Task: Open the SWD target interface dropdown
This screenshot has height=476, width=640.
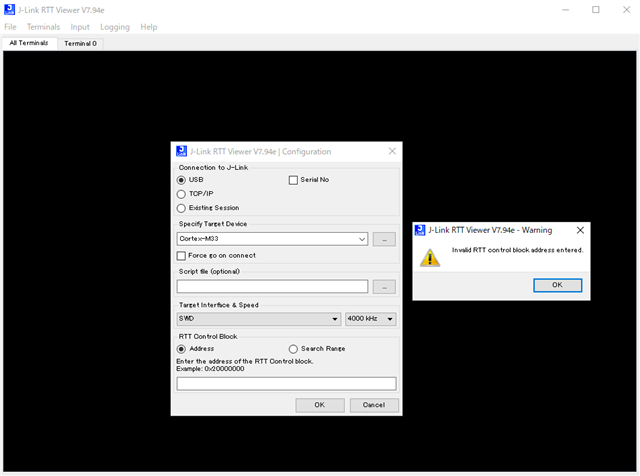Action: pyautogui.click(x=259, y=319)
